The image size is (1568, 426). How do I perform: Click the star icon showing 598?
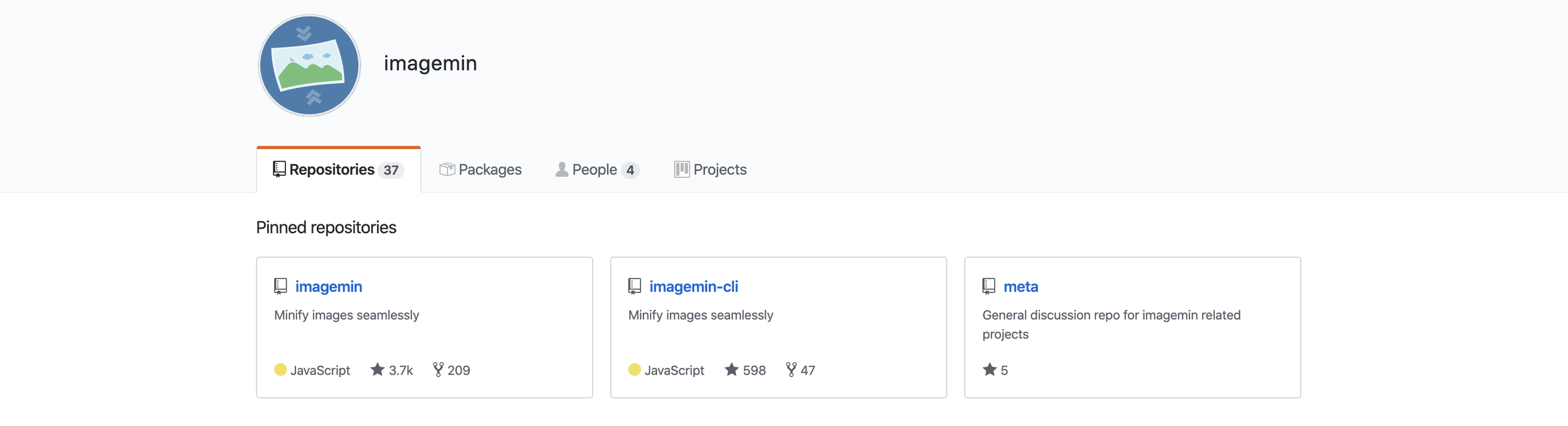(731, 370)
